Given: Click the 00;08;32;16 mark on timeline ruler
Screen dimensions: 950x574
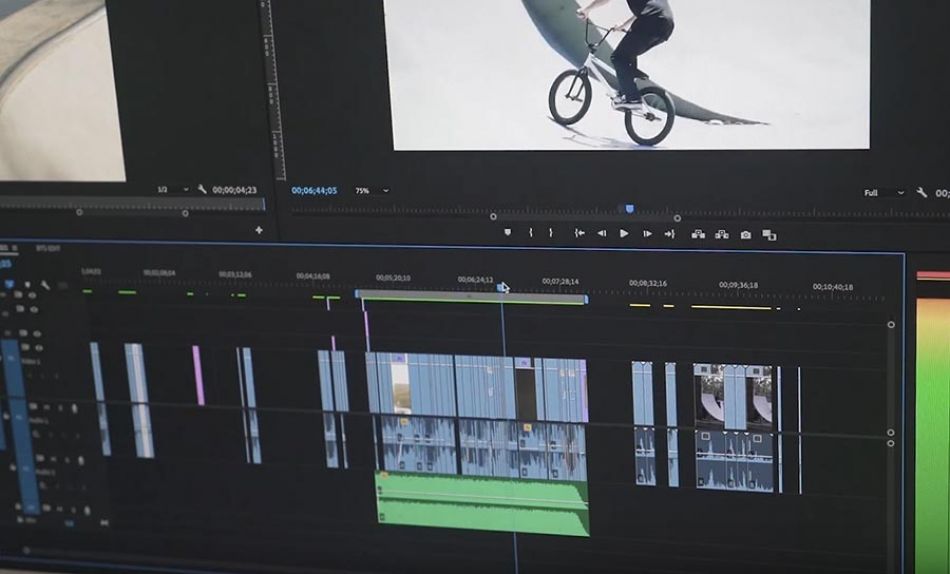Looking at the screenshot, I should click(648, 283).
